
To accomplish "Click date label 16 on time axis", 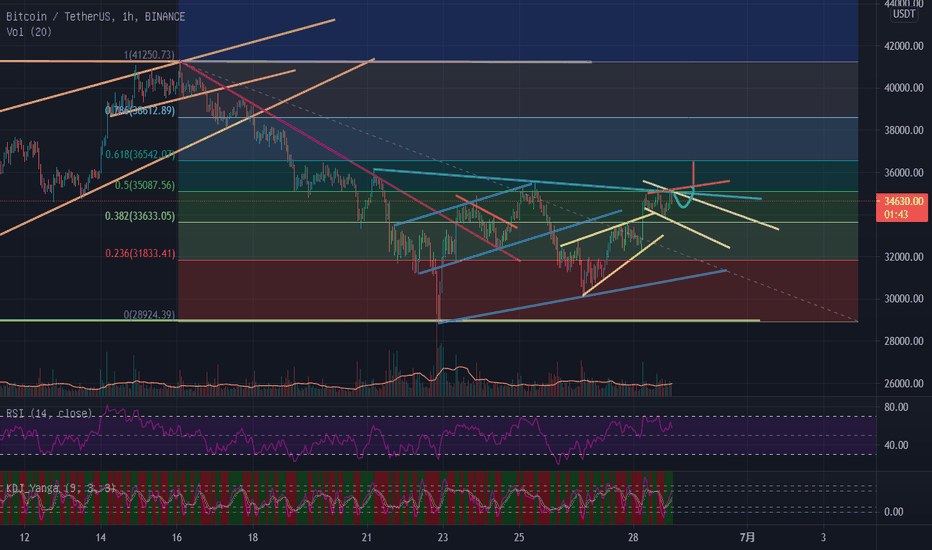I will pos(177,538).
